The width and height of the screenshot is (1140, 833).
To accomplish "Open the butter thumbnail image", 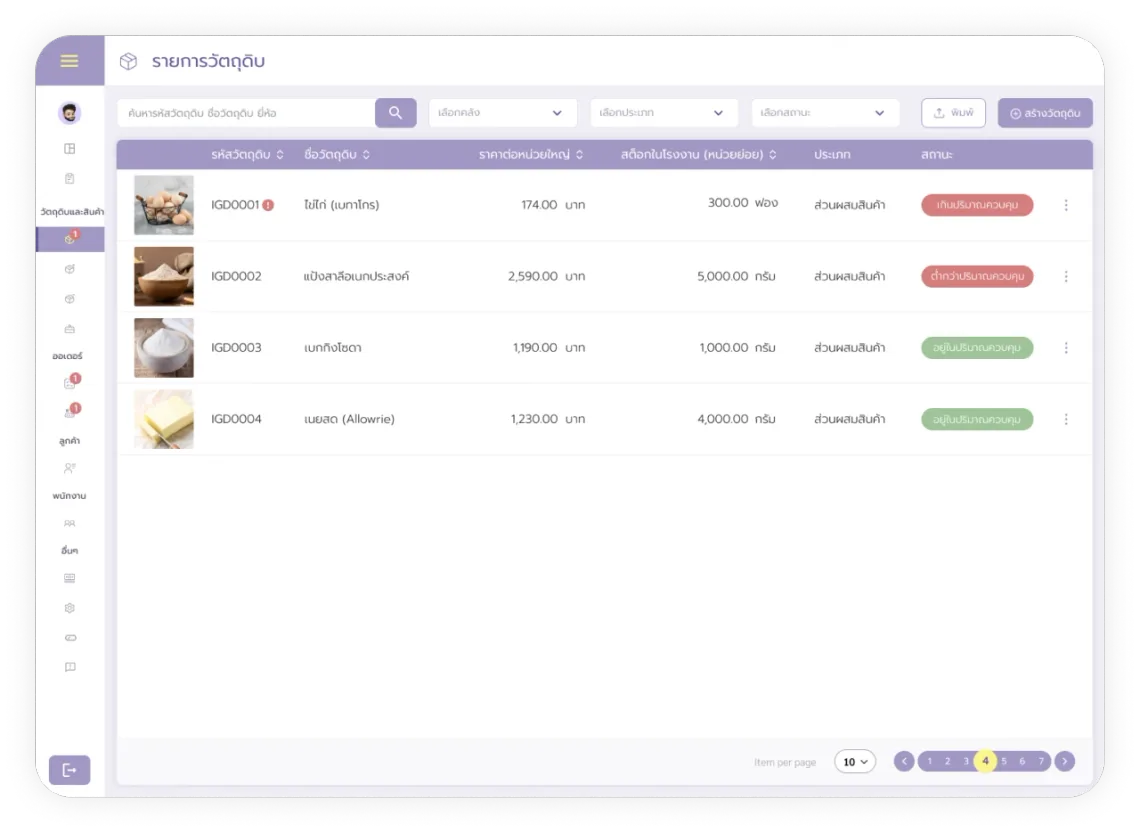I will point(164,419).
